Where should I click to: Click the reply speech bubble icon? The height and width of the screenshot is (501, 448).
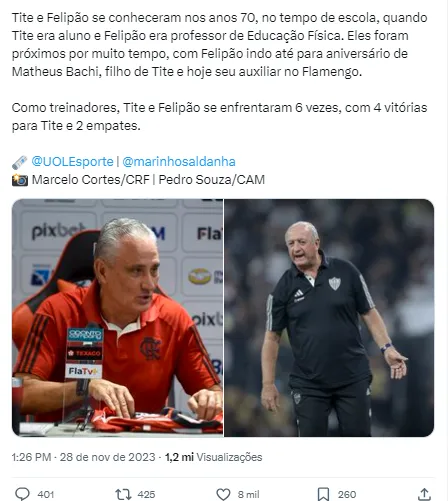tap(22, 494)
